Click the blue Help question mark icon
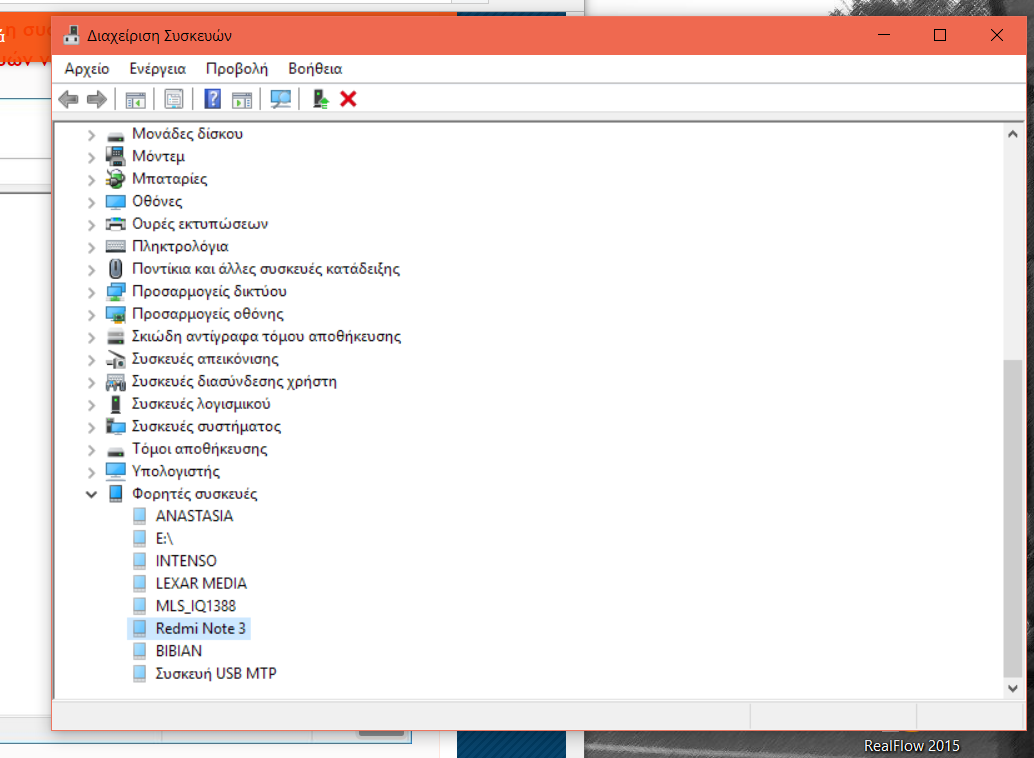This screenshot has width=1034, height=758. [212, 99]
